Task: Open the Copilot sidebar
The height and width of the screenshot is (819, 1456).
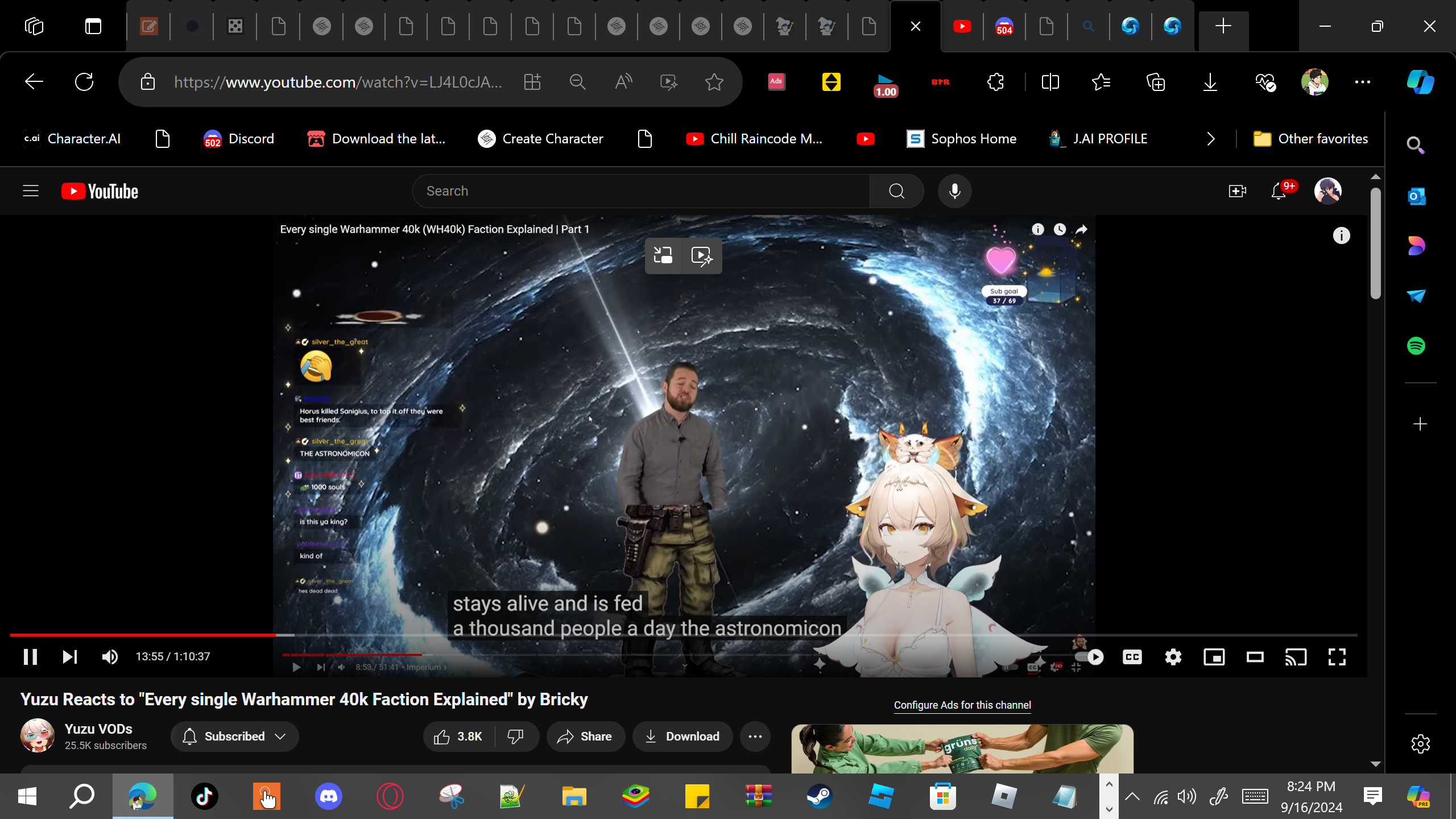Action: pos(1420,82)
